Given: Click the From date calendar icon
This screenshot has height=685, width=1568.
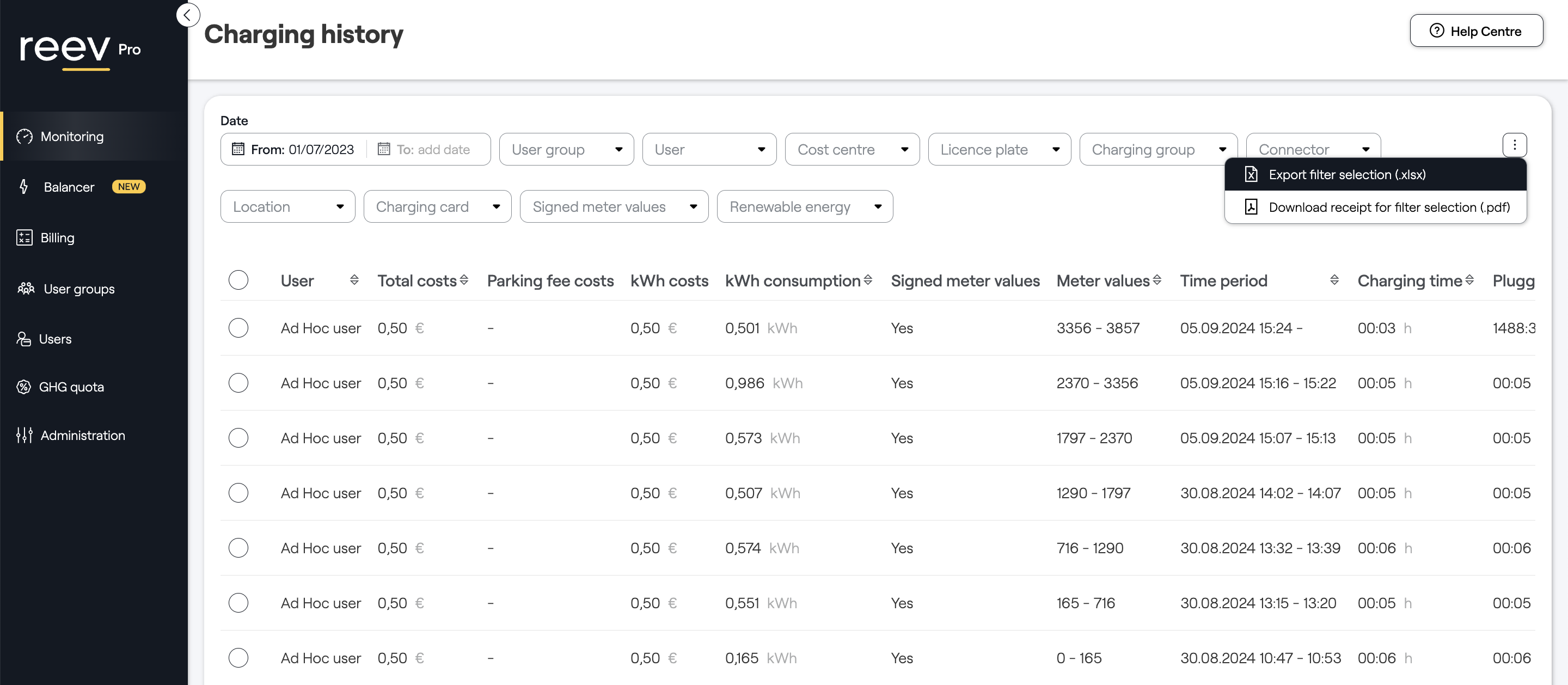Looking at the screenshot, I should point(238,149).
